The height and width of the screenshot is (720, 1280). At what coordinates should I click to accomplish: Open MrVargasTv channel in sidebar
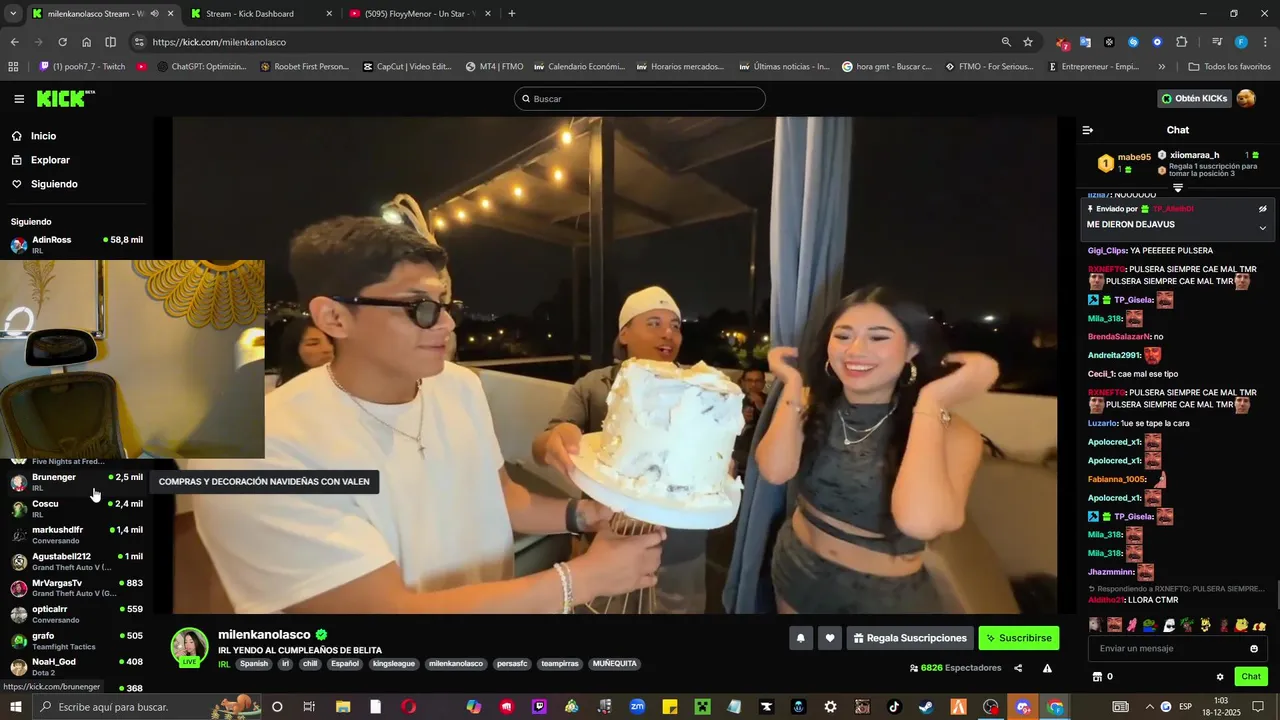click(77, 588)
